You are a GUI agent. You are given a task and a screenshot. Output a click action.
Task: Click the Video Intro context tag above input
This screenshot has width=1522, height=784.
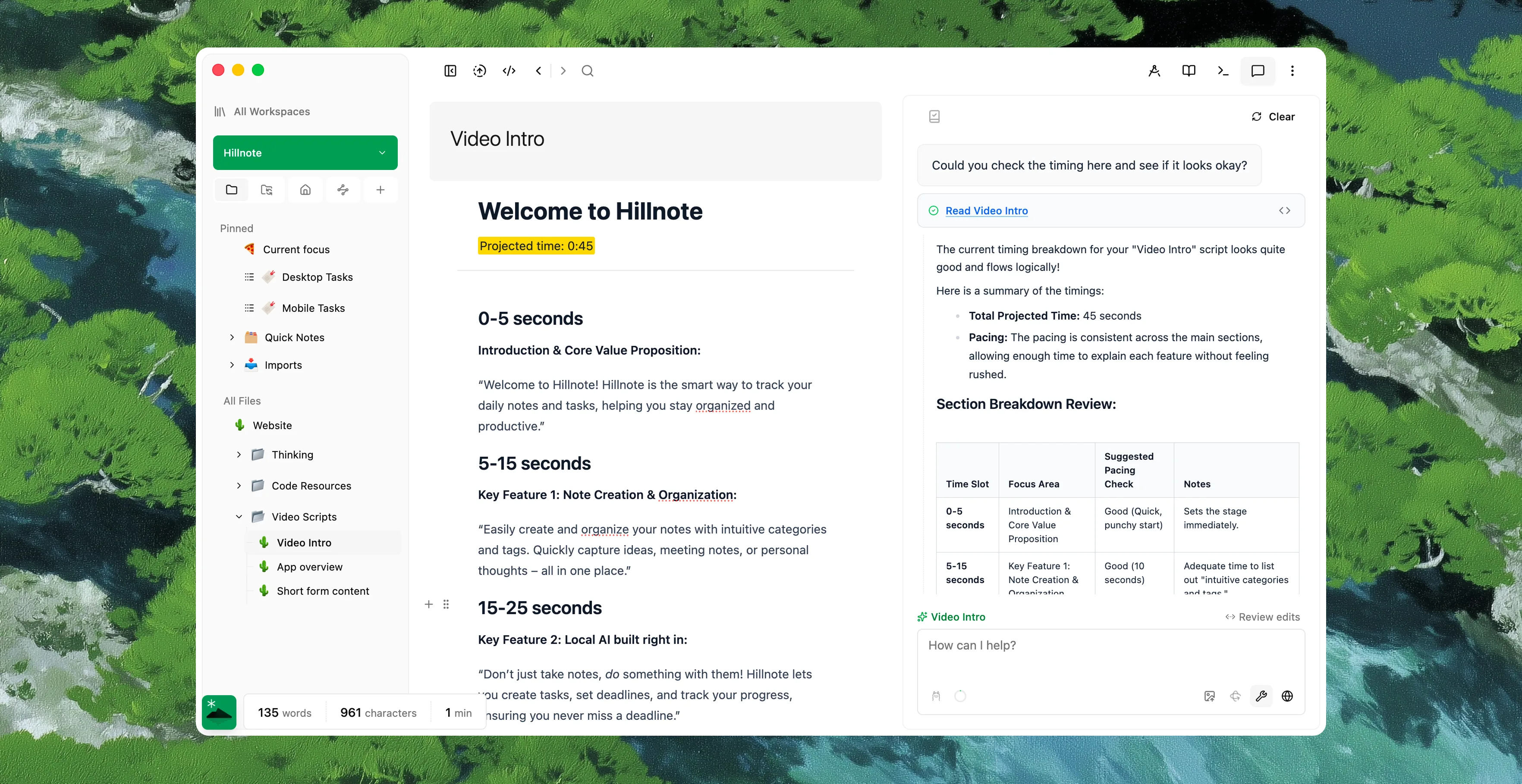click(x=951, y=617)
